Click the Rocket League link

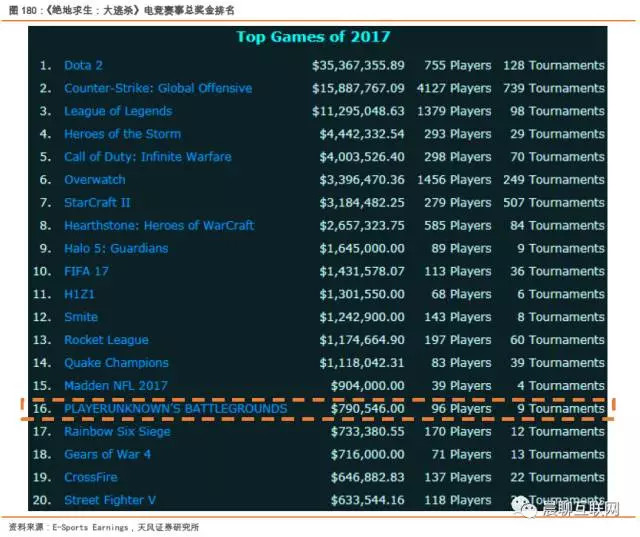click(106, 340)
